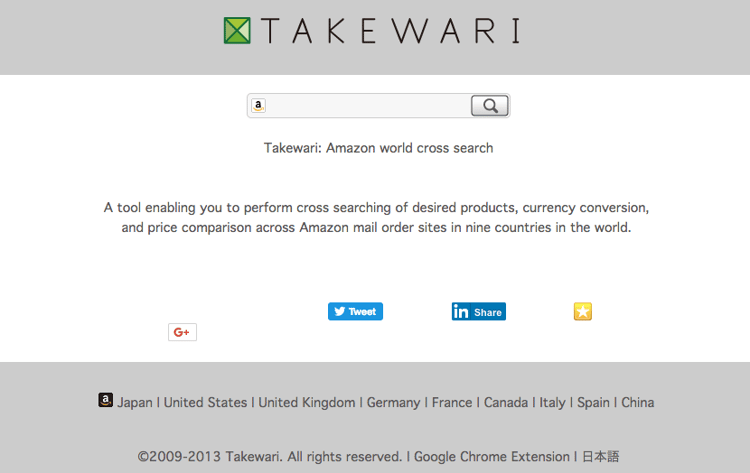The width and height of the screenshot is (750, 473).
Task: Open the United Kingdom link
Action: (307, 403)
